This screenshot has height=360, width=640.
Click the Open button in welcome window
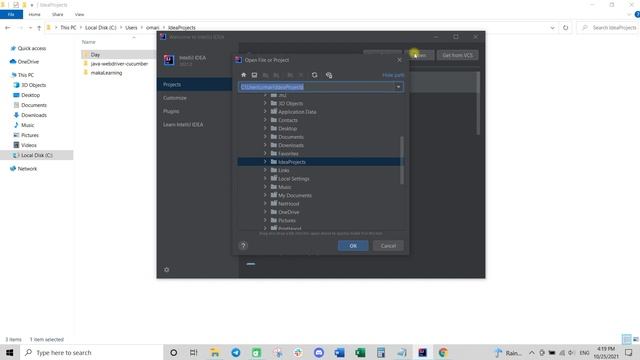[420, 55]
